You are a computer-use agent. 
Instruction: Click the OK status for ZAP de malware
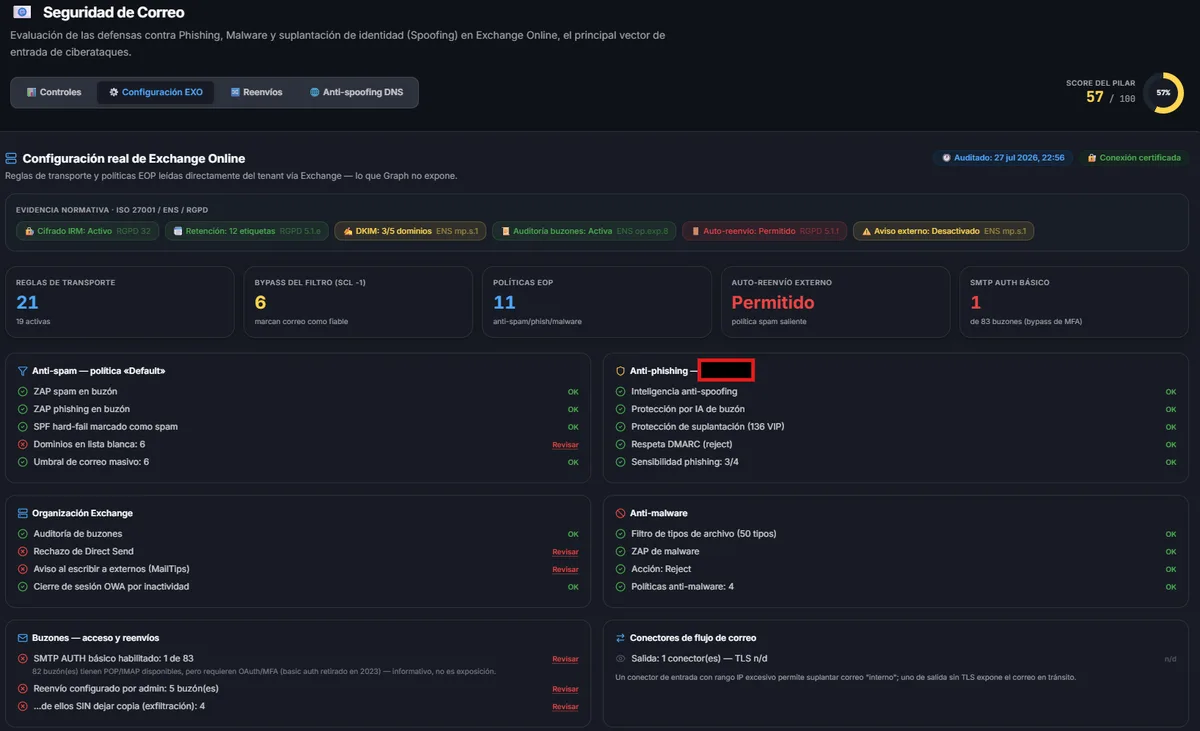coord(1171,552)
